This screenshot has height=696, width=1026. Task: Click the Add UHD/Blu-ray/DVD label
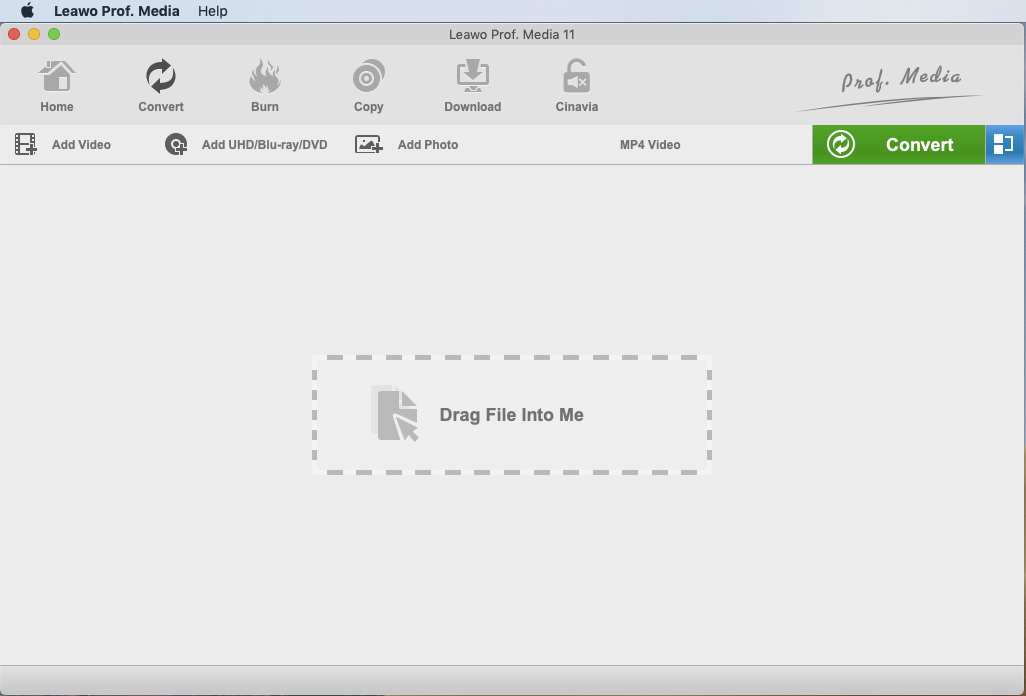[264, 145]
